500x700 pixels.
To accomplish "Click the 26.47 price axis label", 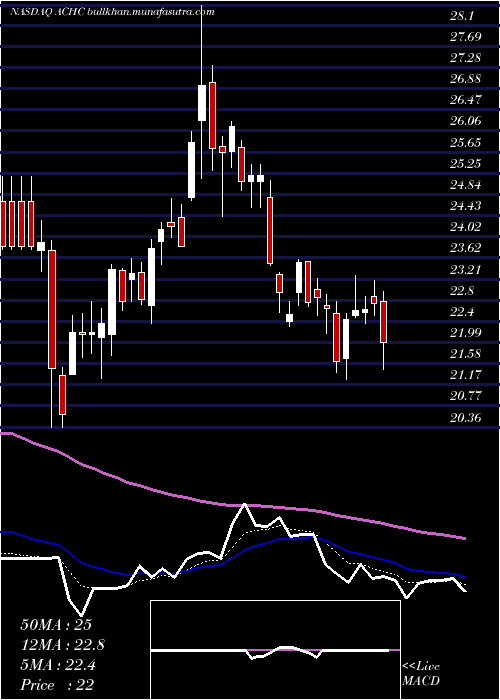I will click(x=466, y=100).
